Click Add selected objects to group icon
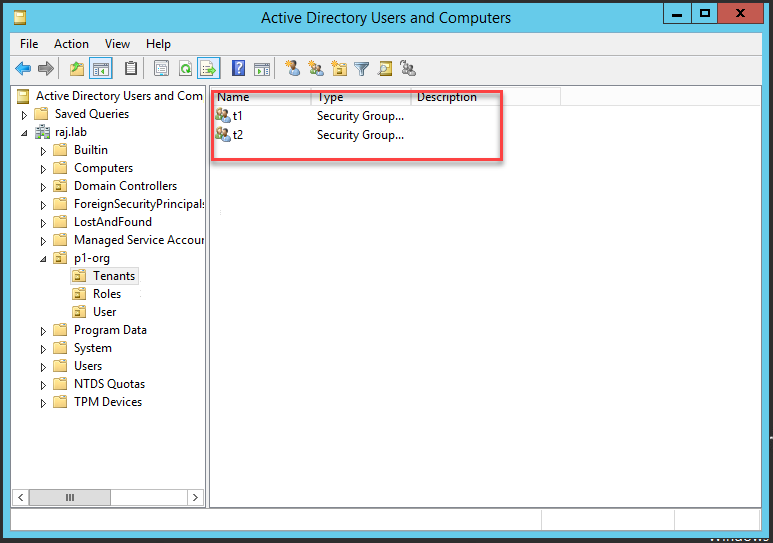Viewport: 773px width, 543px height. pyautogui.click(x=408, y=68)
